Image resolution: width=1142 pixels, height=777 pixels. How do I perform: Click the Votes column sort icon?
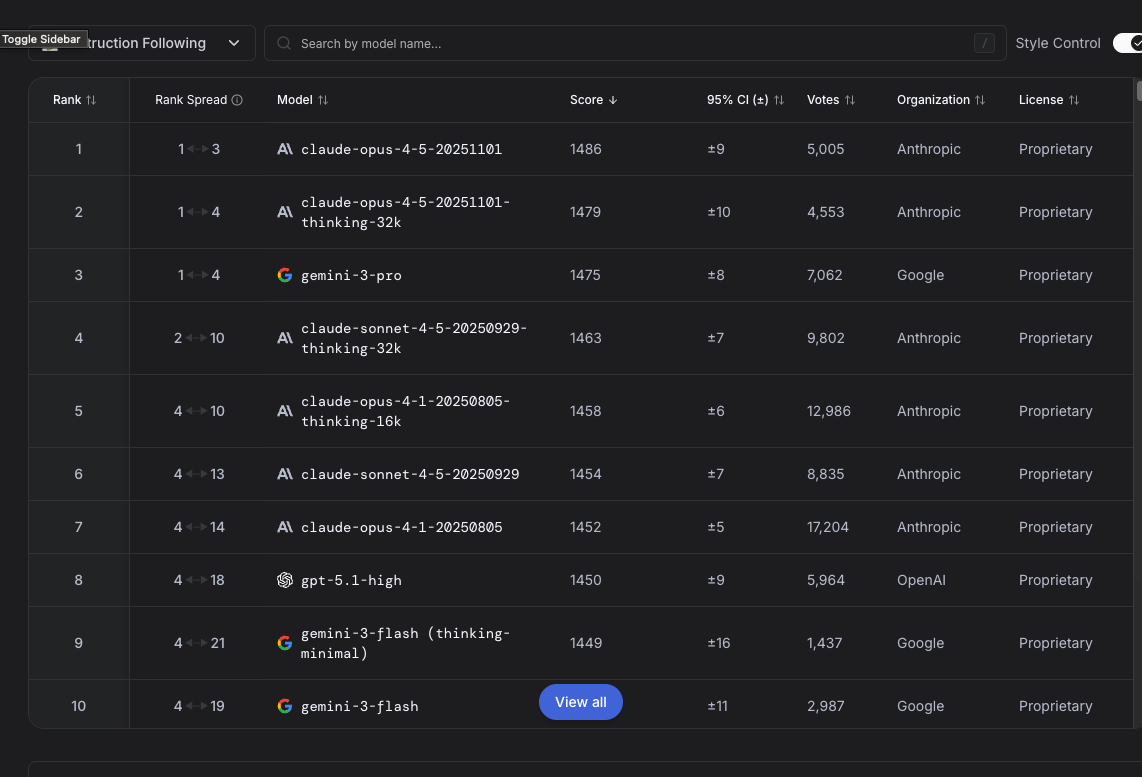pos(850,100)
